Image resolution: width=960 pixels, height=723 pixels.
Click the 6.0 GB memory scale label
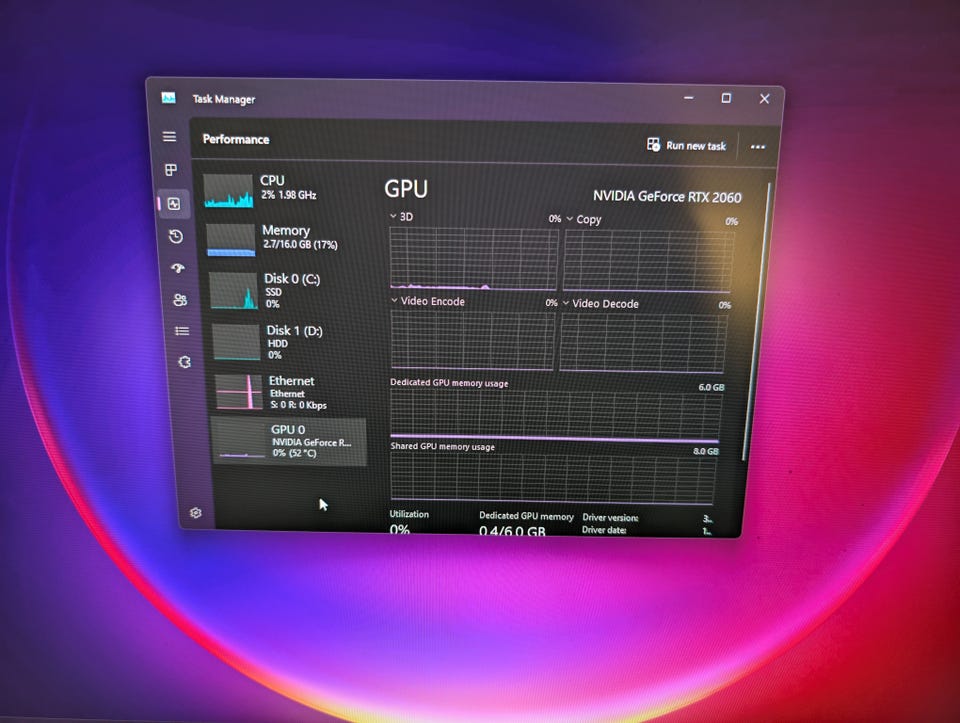coord(711,387)
